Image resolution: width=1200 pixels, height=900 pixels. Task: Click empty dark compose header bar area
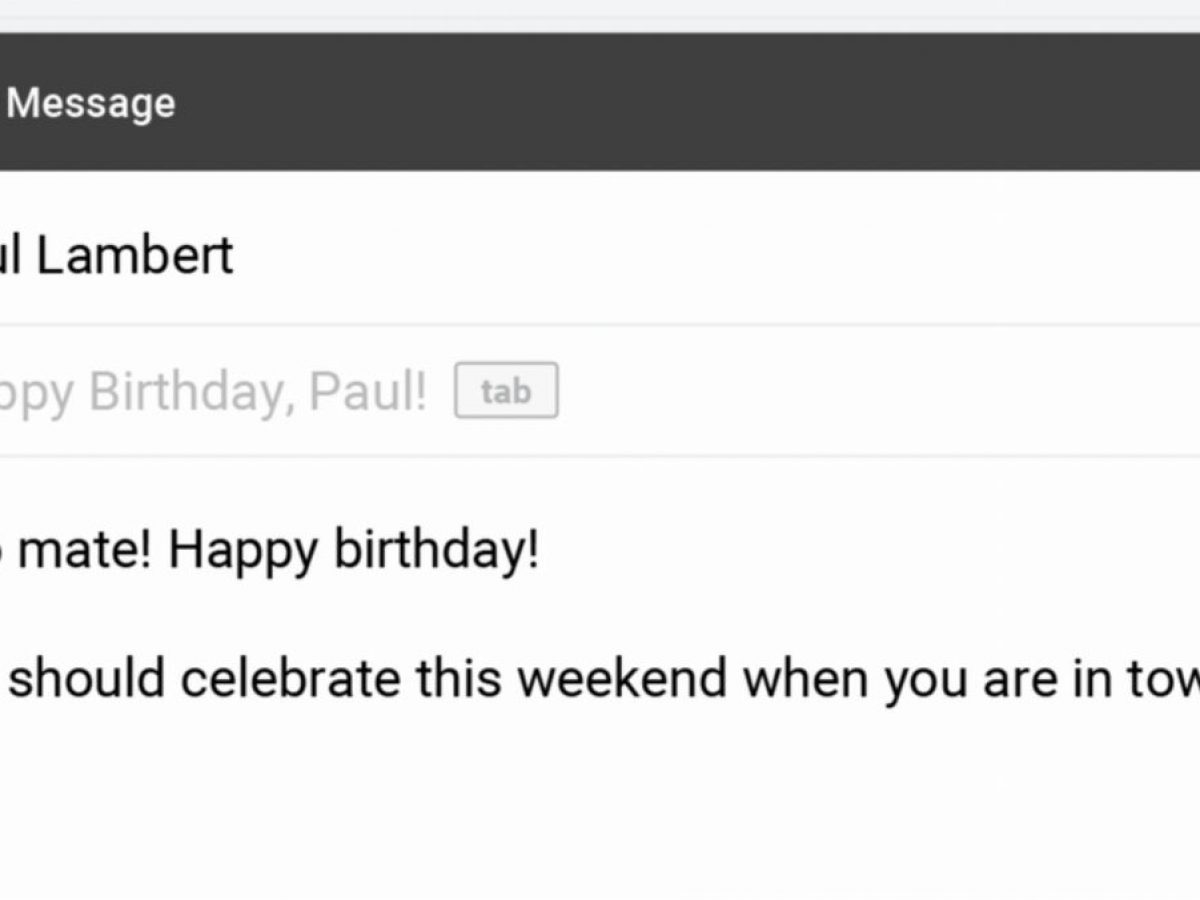pyautogui.click(x=700, y=102)
